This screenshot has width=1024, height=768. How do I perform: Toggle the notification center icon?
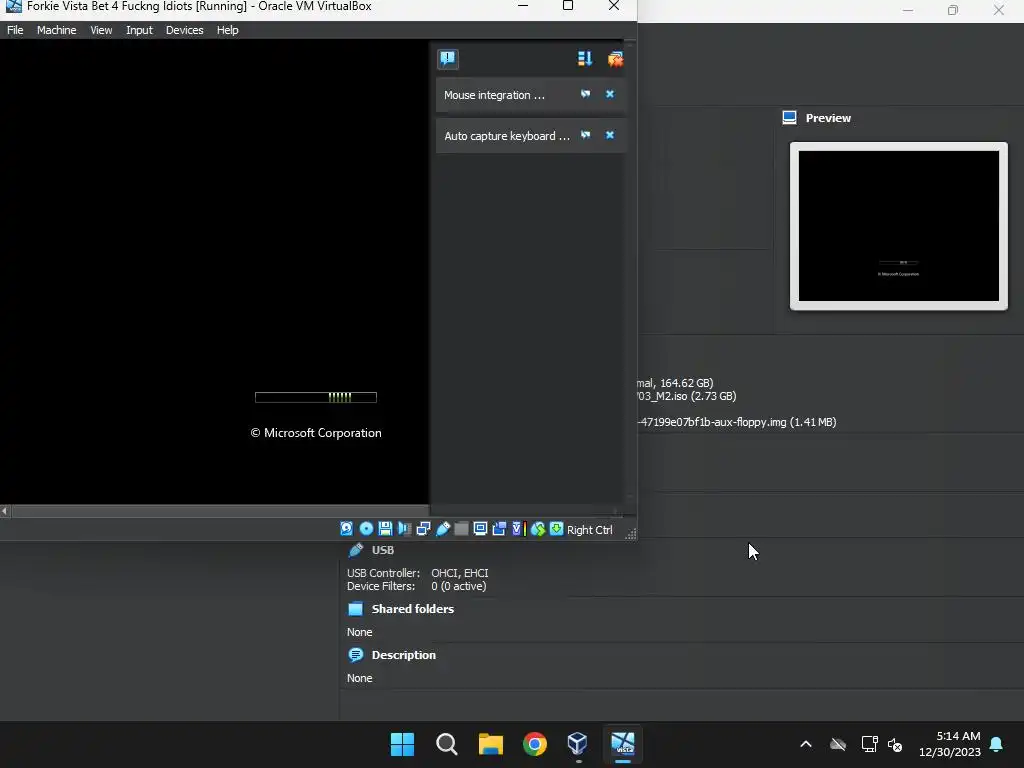[447, 59]
